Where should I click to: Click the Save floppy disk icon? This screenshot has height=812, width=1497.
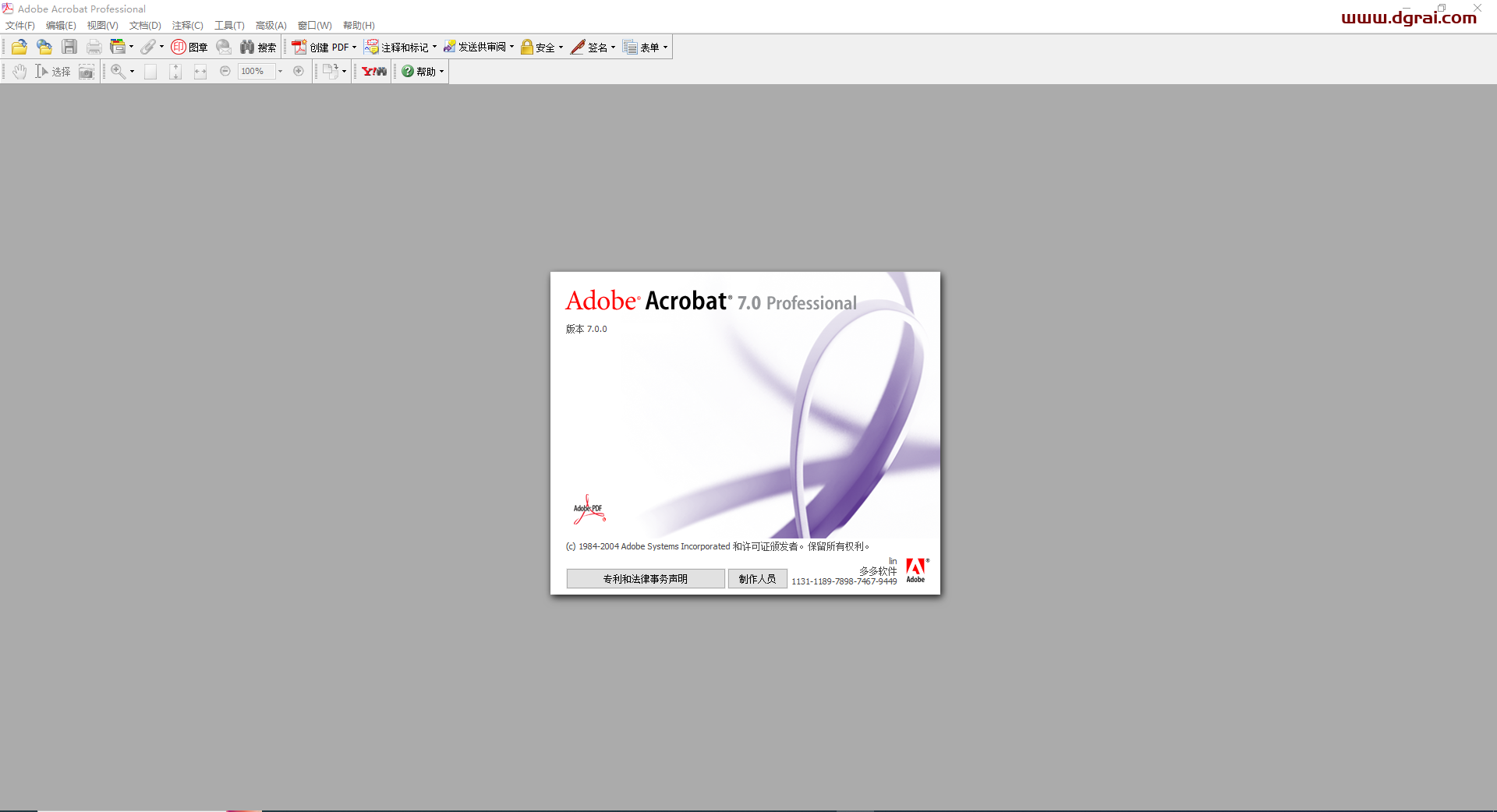[x=69, y=47]
